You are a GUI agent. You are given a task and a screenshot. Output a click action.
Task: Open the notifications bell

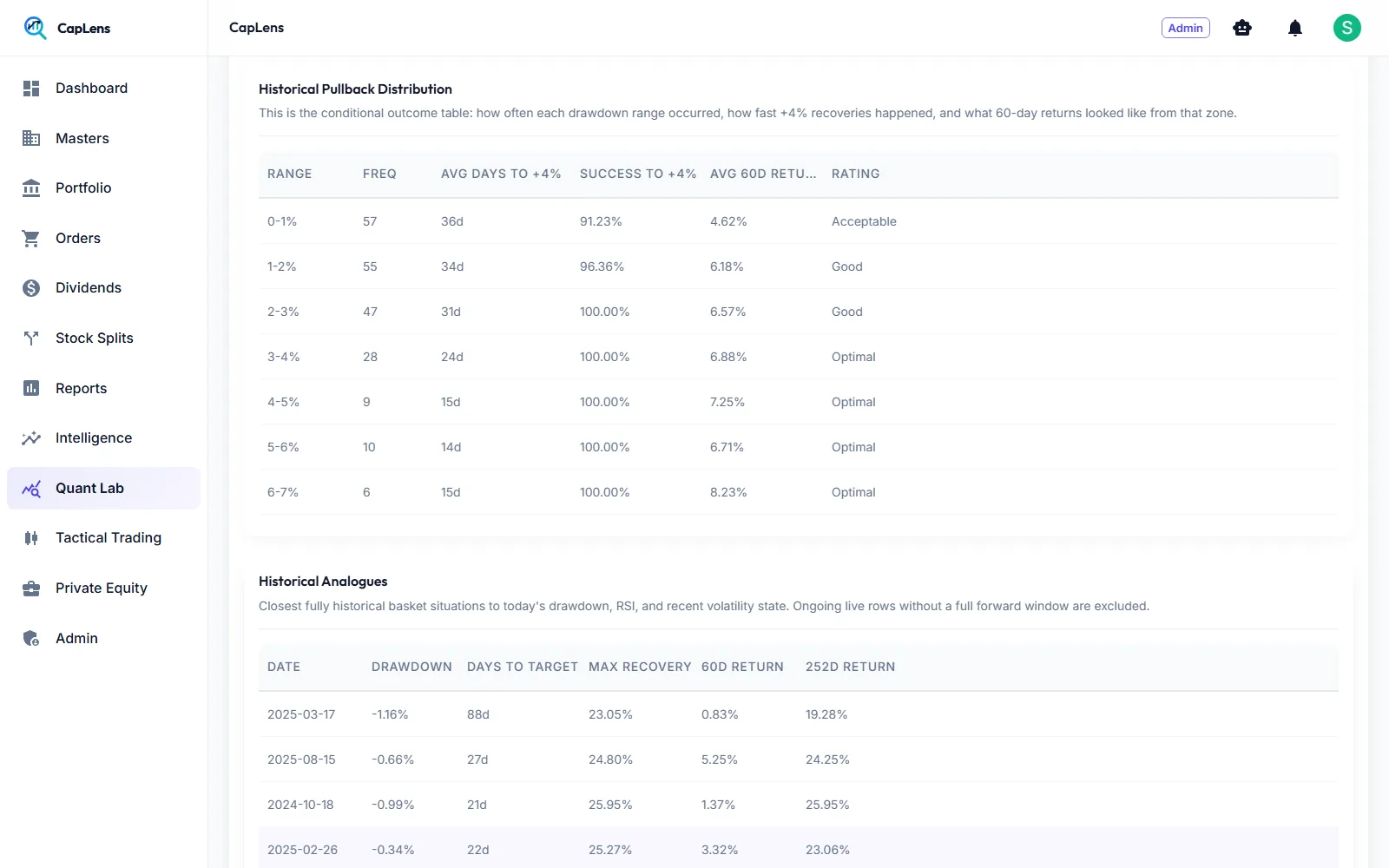(1295, 28)
